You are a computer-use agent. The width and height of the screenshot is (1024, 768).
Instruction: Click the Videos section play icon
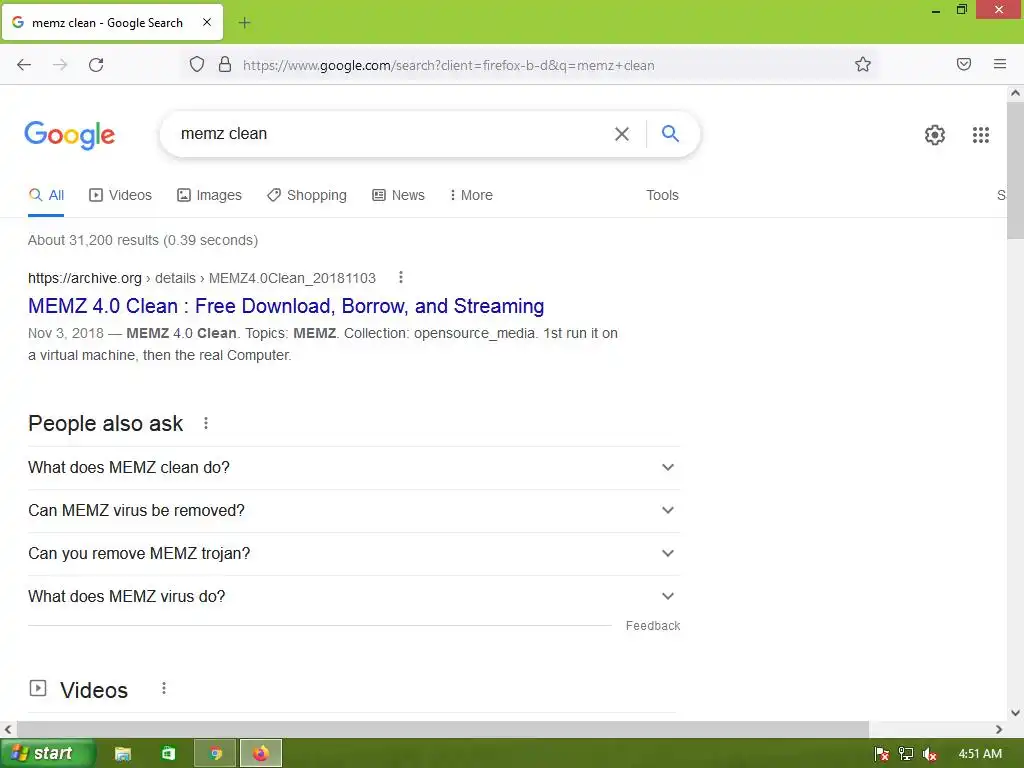click(38, 688)
